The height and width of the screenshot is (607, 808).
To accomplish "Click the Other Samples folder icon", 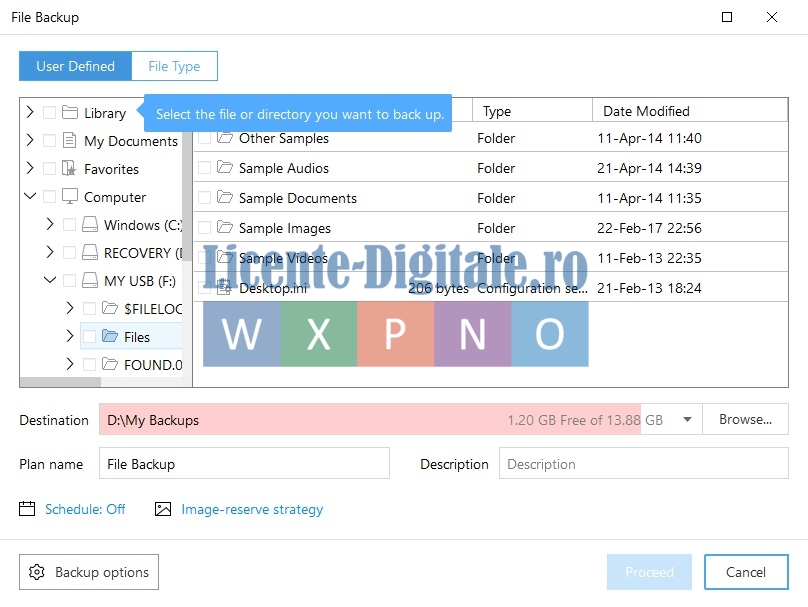I will coord(225,138).
